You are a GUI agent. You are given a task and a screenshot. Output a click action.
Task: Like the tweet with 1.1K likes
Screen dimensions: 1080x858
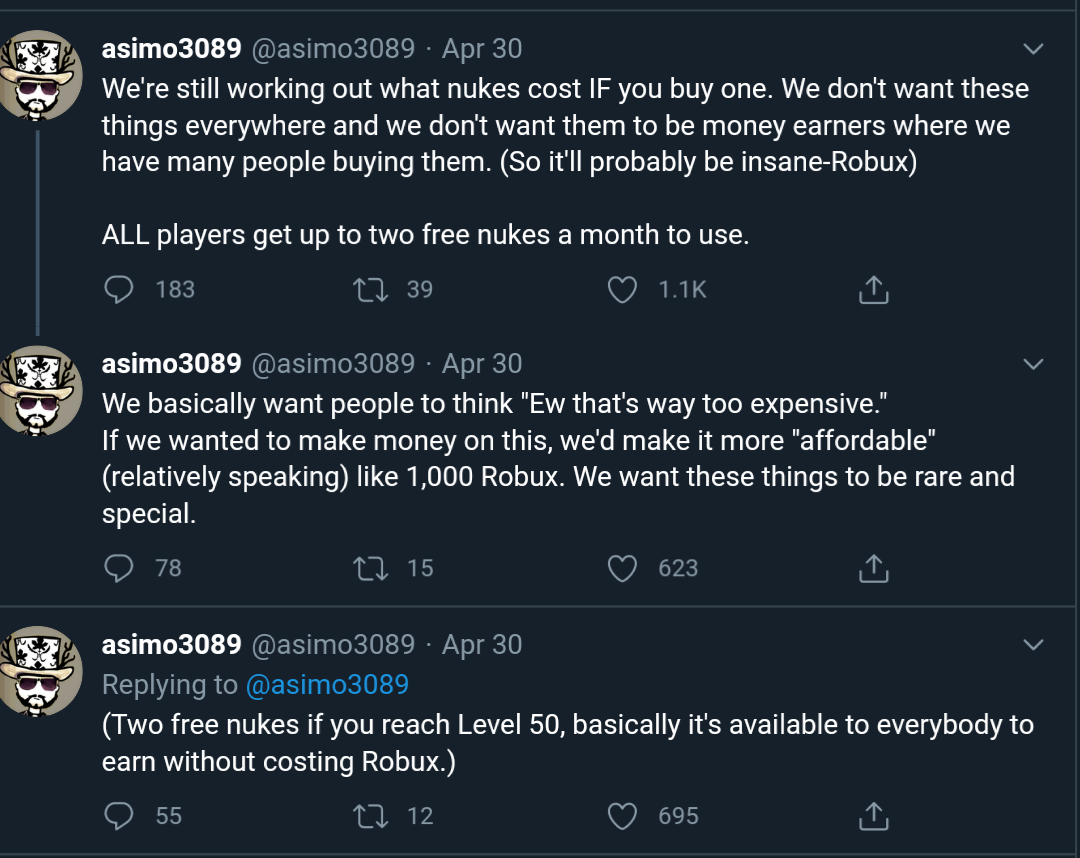623,290
